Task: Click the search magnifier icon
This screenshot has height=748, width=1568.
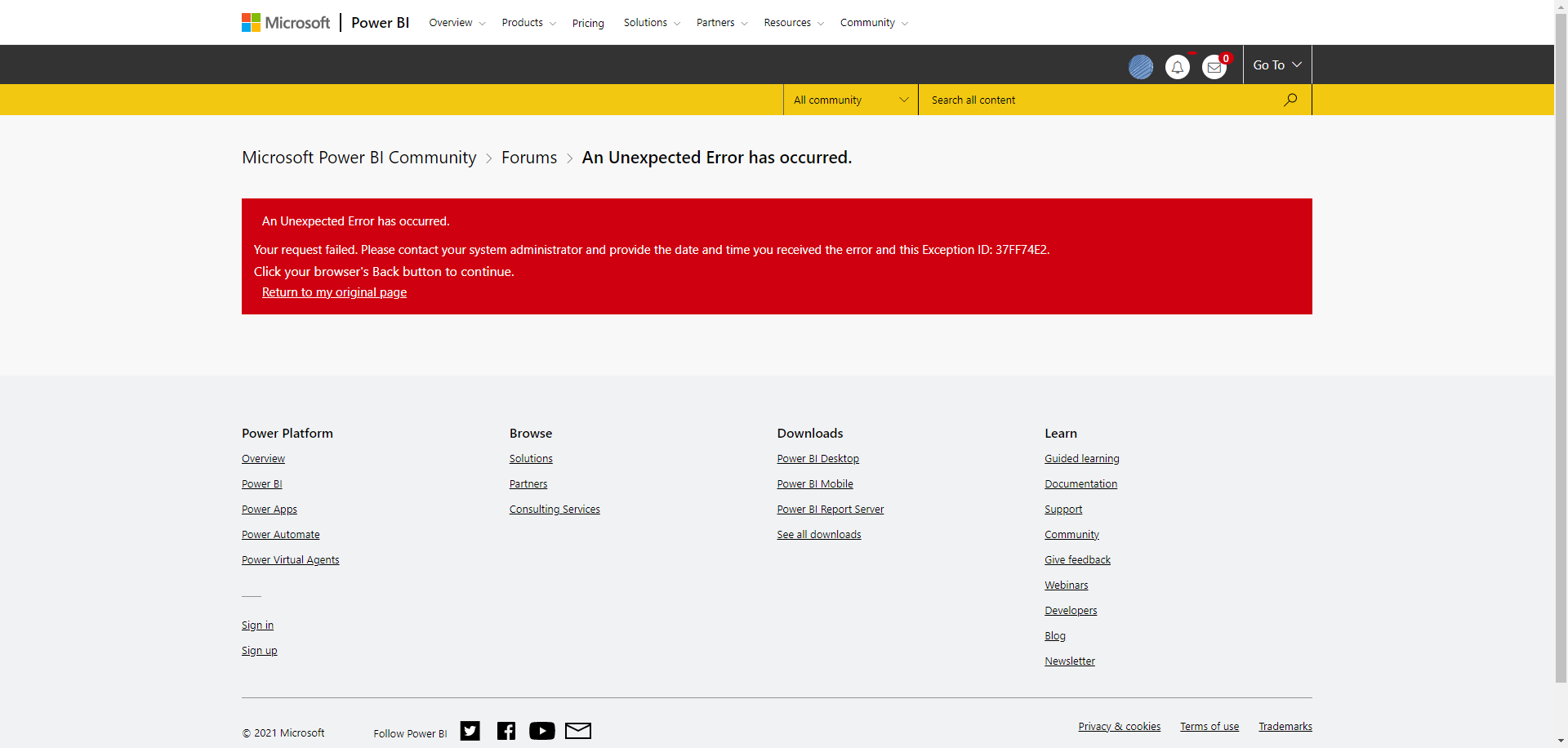Action: coord(1290,100)
